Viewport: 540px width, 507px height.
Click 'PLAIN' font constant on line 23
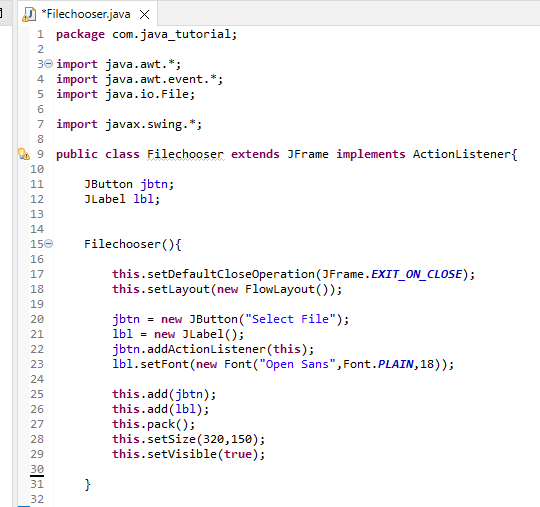395,364
